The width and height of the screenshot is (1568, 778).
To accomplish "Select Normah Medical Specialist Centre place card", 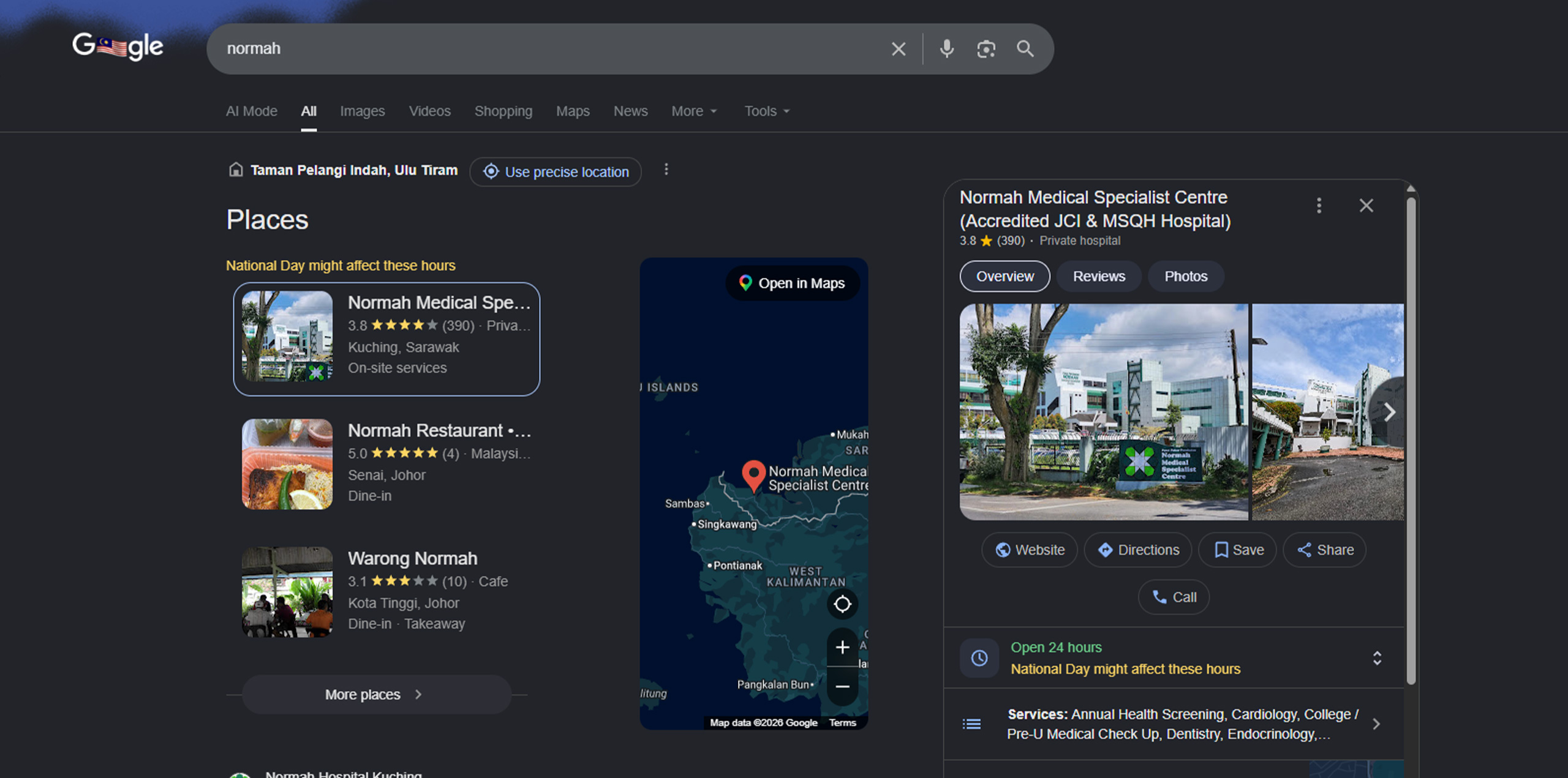I will pos(386,339).
